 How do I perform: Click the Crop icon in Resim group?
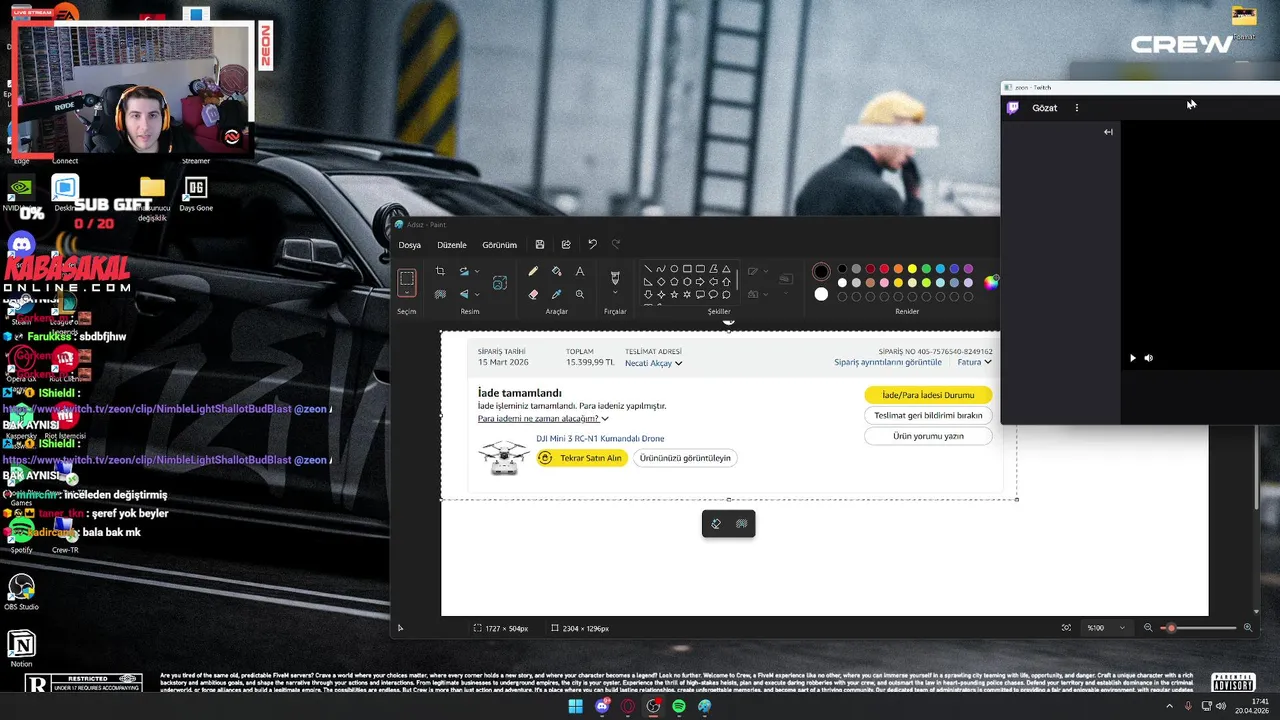(440, 271)
